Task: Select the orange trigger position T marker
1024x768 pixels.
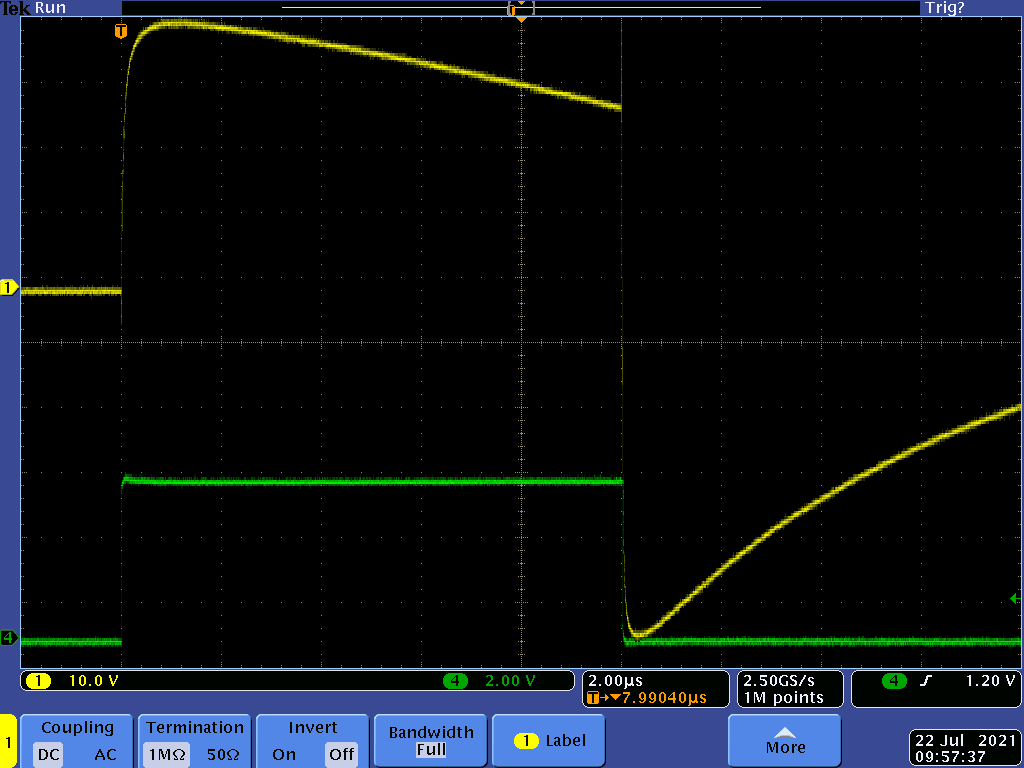Action: pyautogui.click(x=121, y=31)
